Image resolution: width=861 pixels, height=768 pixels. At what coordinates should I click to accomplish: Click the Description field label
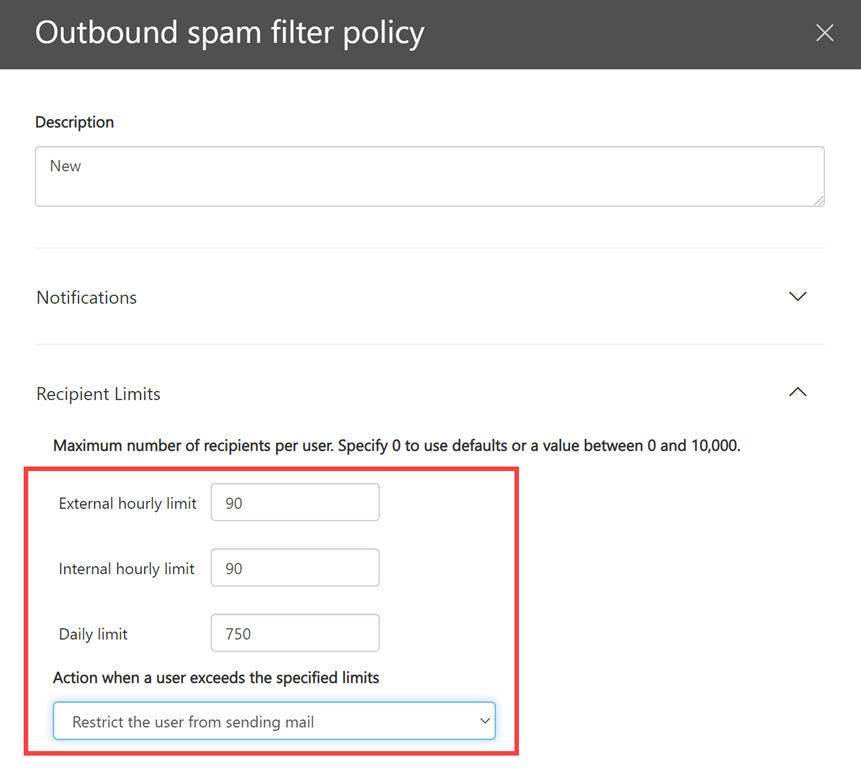tap(75, 122)
